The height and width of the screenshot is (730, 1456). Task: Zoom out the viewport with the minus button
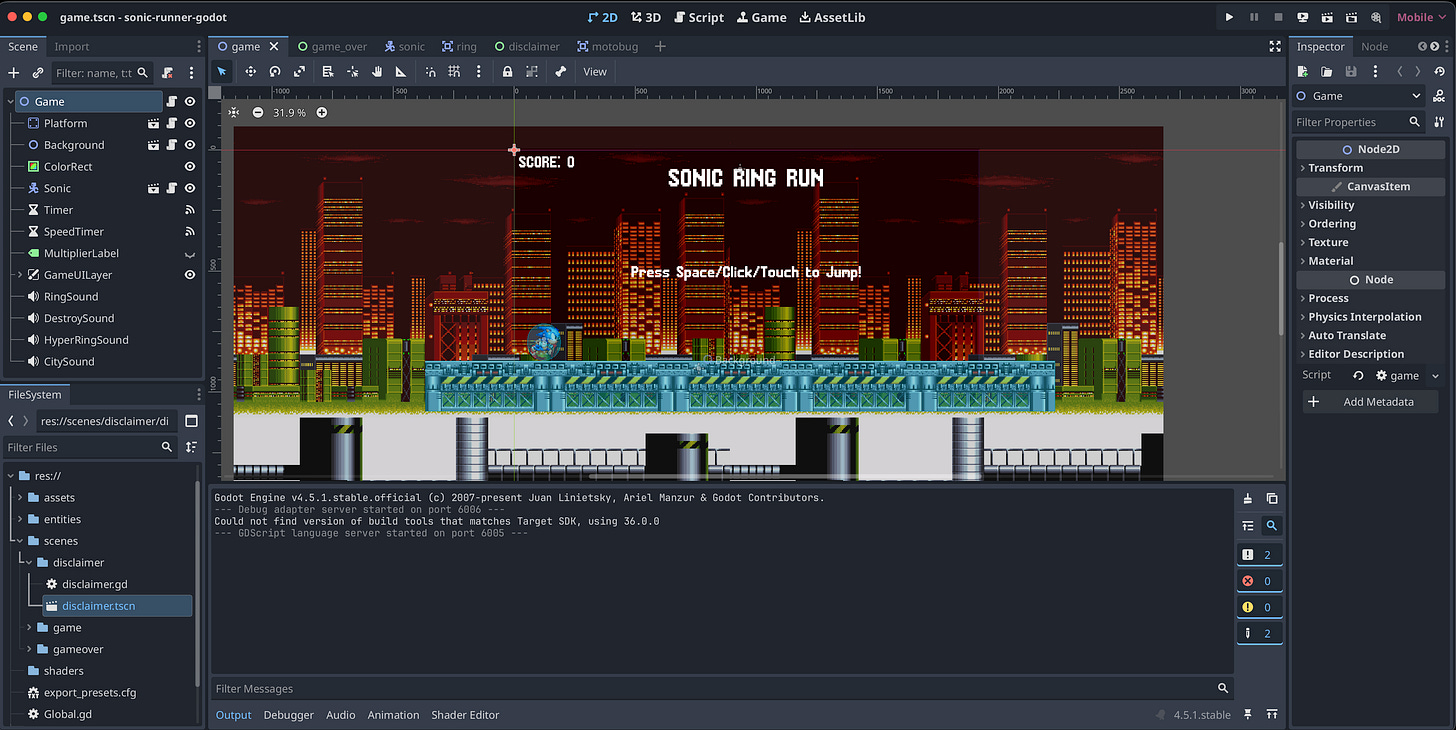(258, 112)
